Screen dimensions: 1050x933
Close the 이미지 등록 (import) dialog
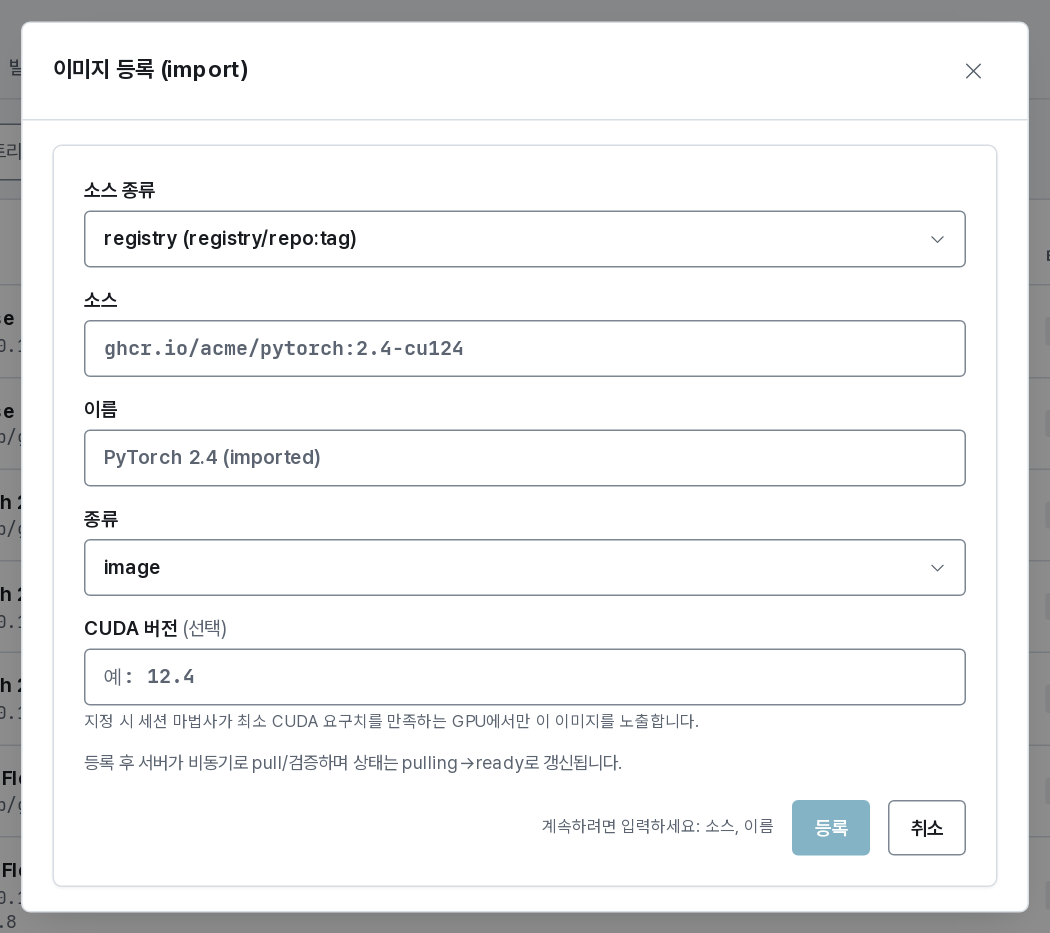973,71
